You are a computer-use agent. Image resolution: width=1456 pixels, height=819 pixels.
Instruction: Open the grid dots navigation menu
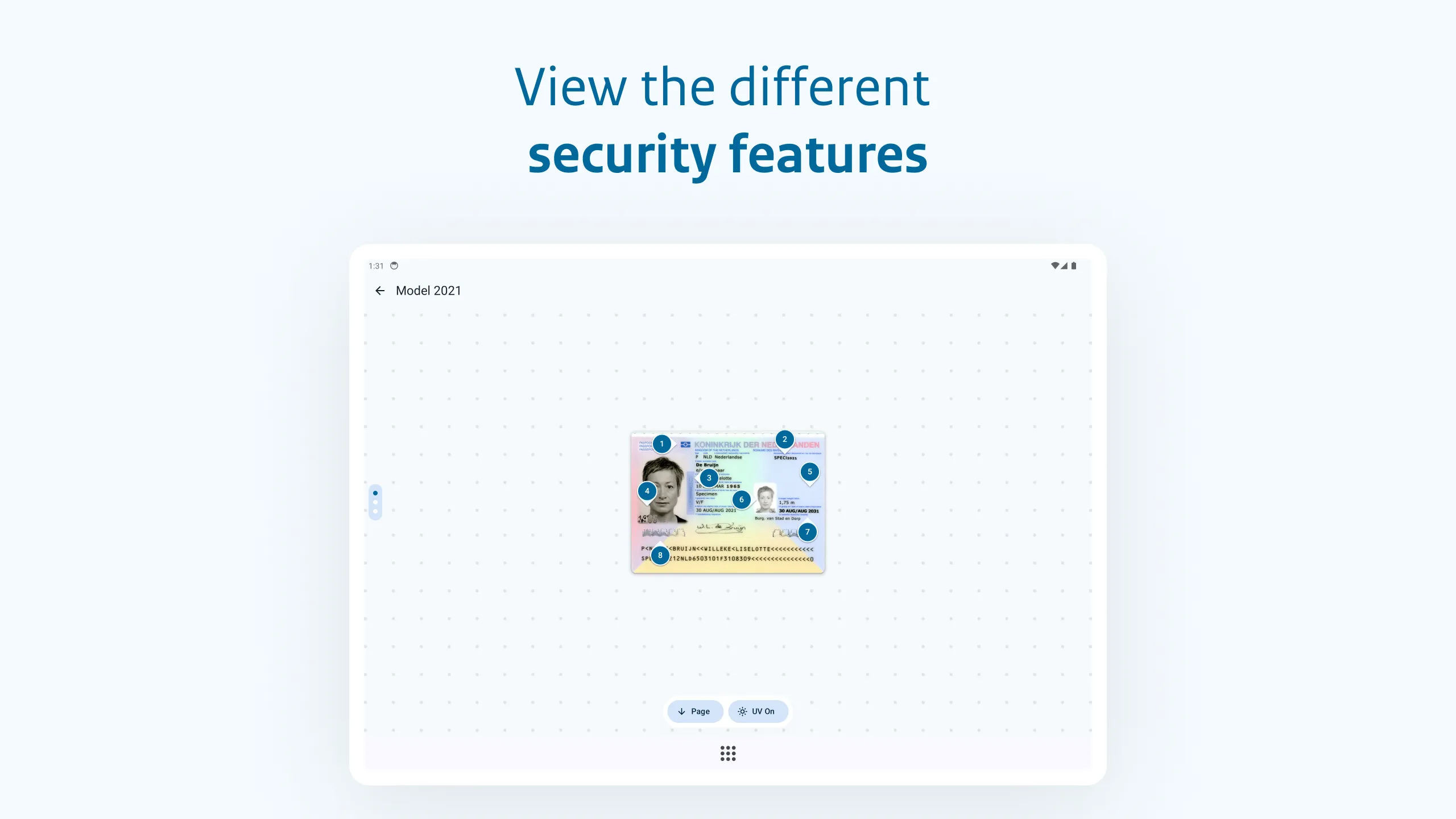(728, 752)
